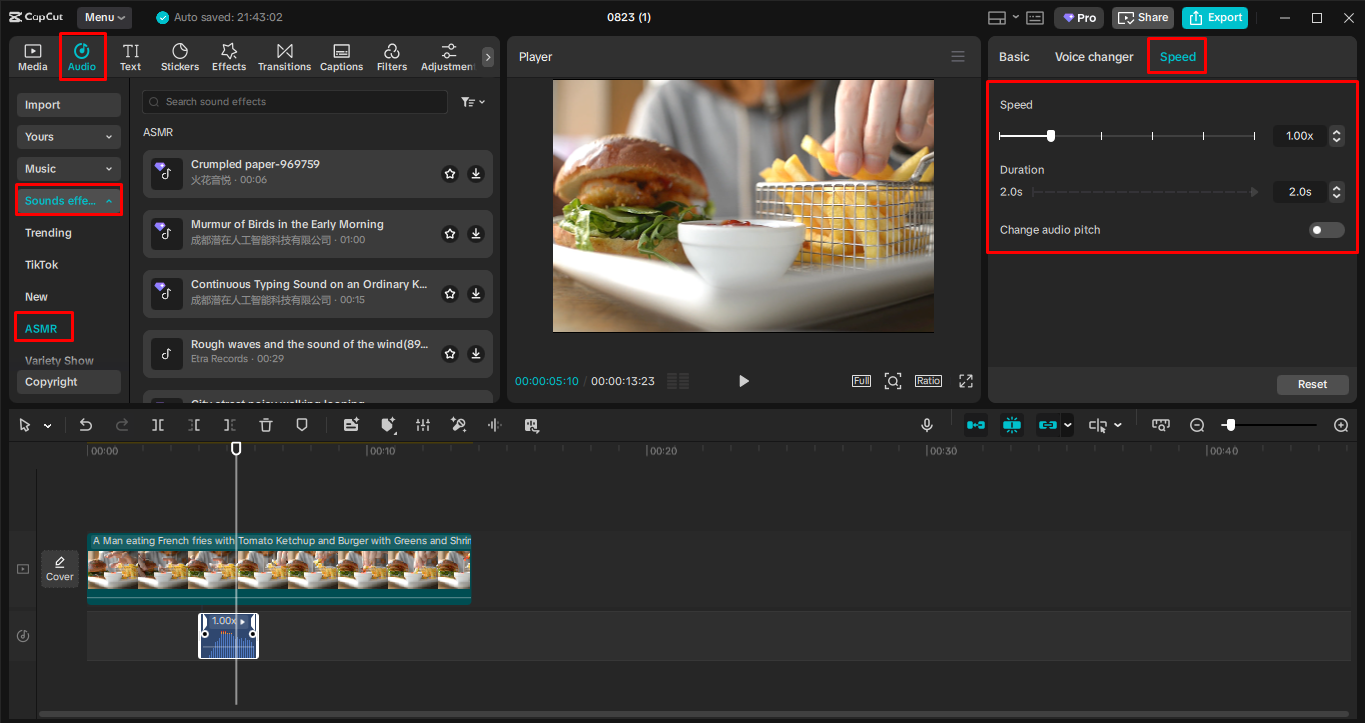This screenshot has width=1365, height=723.
Task: Switch to the Text tab
Action: pos(131,57)
